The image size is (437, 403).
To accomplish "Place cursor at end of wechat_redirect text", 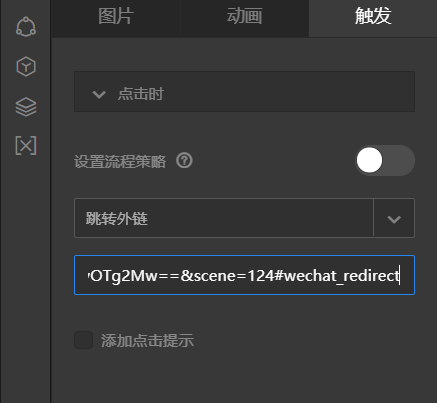I will 400,276.
